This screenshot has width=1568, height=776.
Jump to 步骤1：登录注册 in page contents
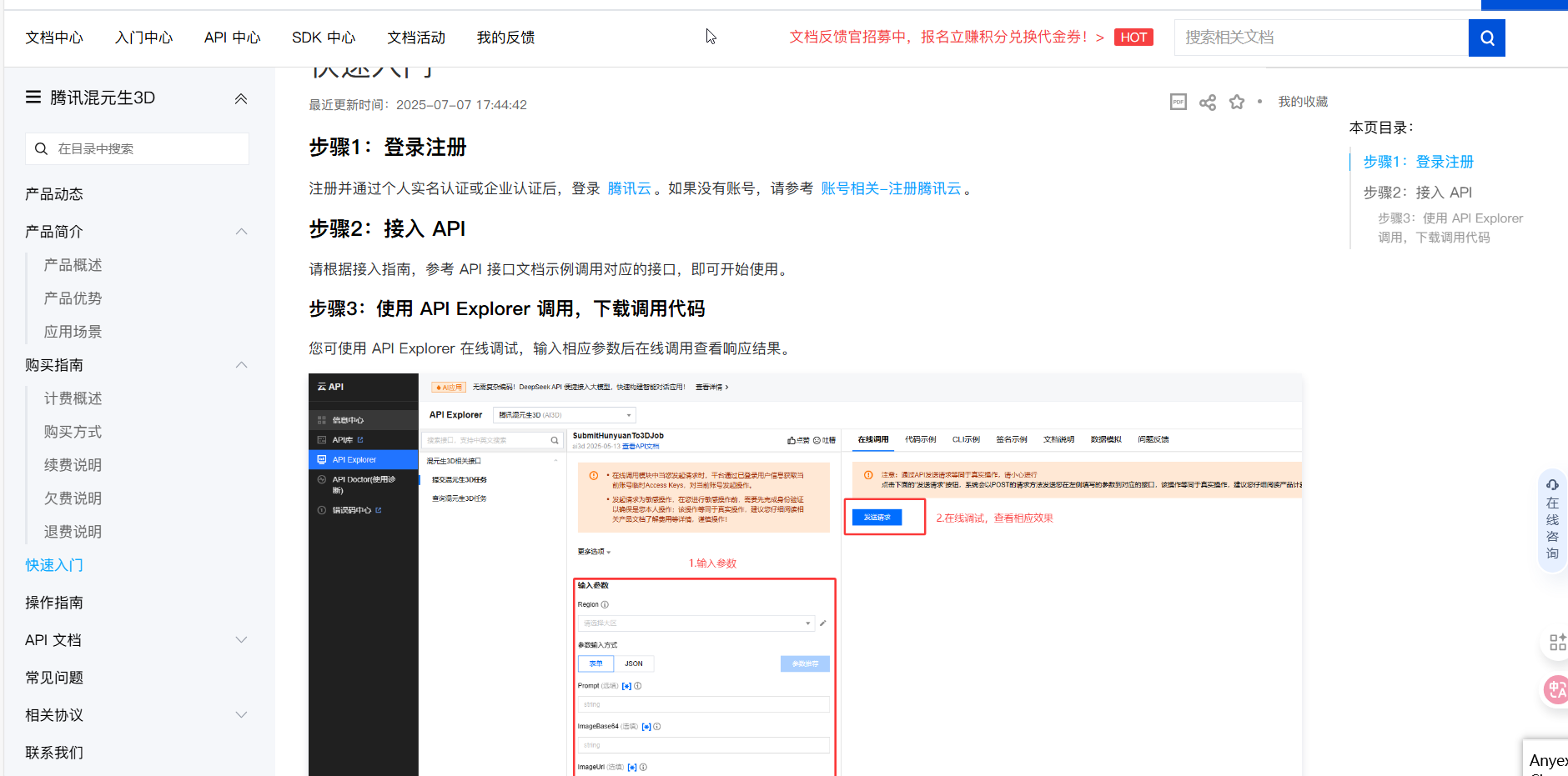pyautogui.click(x=1418, y=162)
